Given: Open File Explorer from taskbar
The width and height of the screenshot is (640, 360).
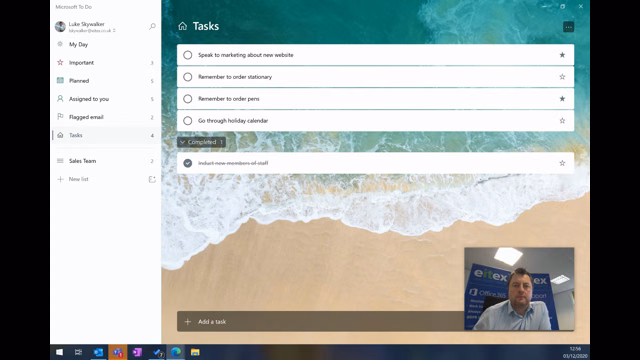Looking at the screenshot, I should pyautogui.click(x=195, y=352).
